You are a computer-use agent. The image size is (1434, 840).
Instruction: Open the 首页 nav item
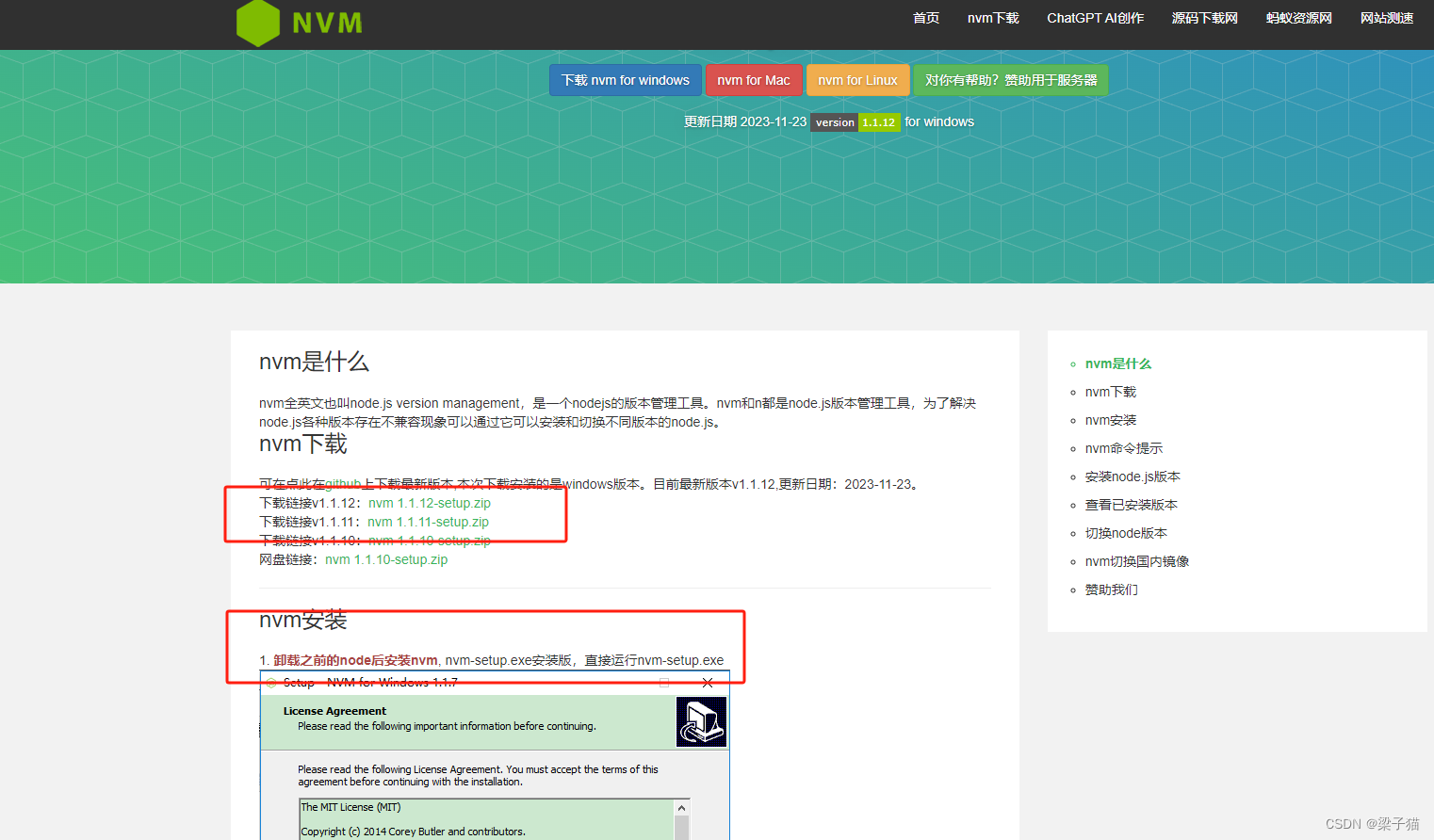pyautogui.click(x=926, y=18)
